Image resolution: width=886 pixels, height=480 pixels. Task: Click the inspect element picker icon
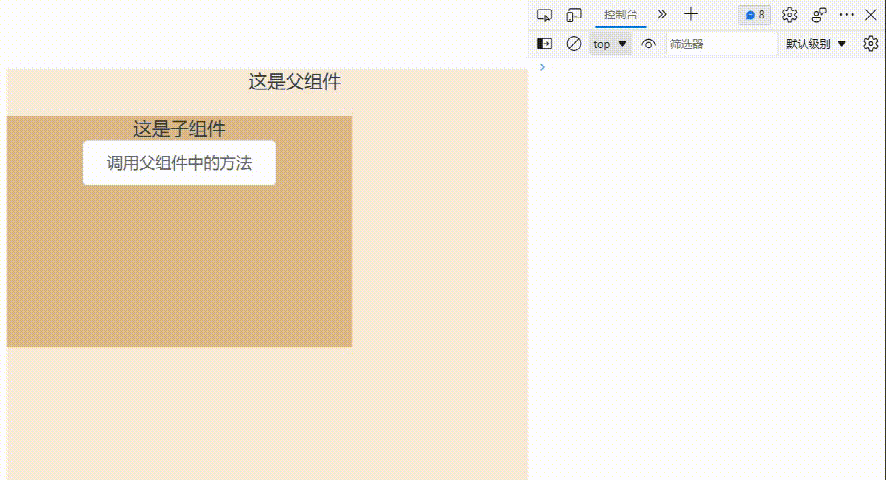[544, 15]
